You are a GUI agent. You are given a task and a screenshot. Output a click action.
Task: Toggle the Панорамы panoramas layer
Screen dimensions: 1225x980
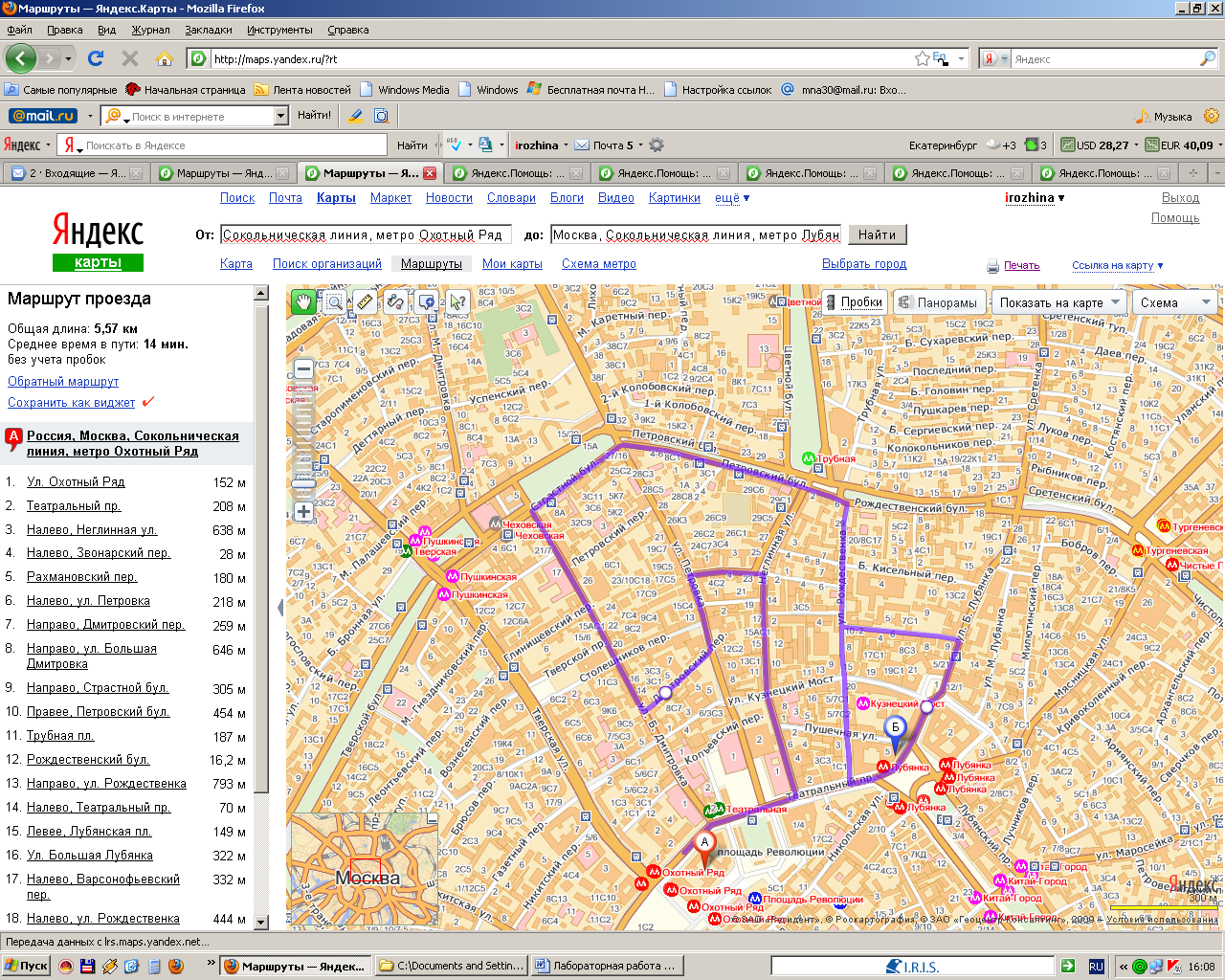pyautogui.click(x=938, y=302)
